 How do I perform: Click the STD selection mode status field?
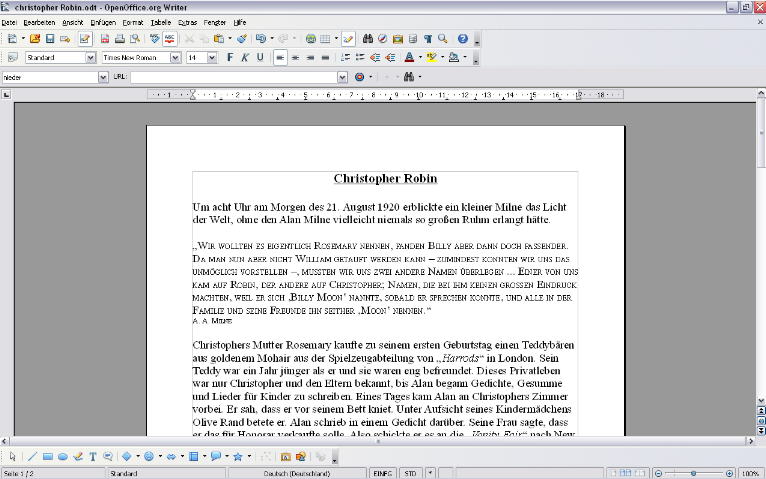[410, 473]
